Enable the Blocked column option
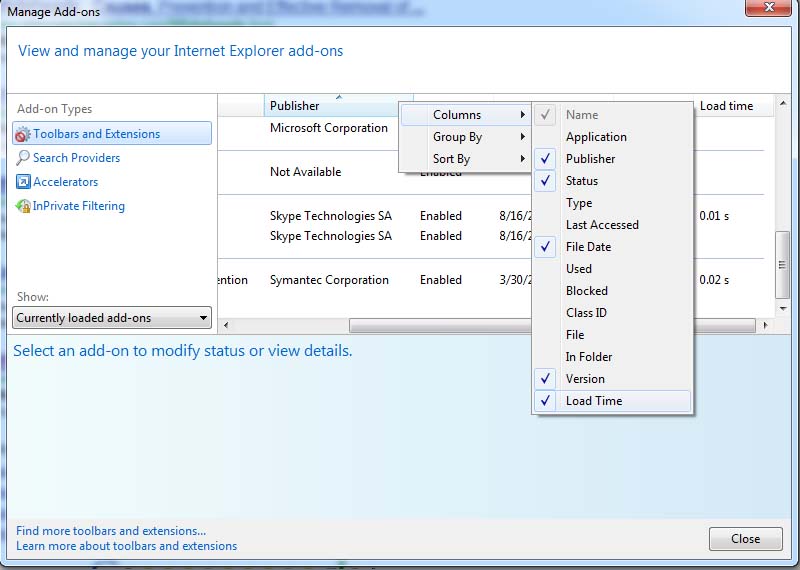Screen dimensions: 800x570 (612, 290)
